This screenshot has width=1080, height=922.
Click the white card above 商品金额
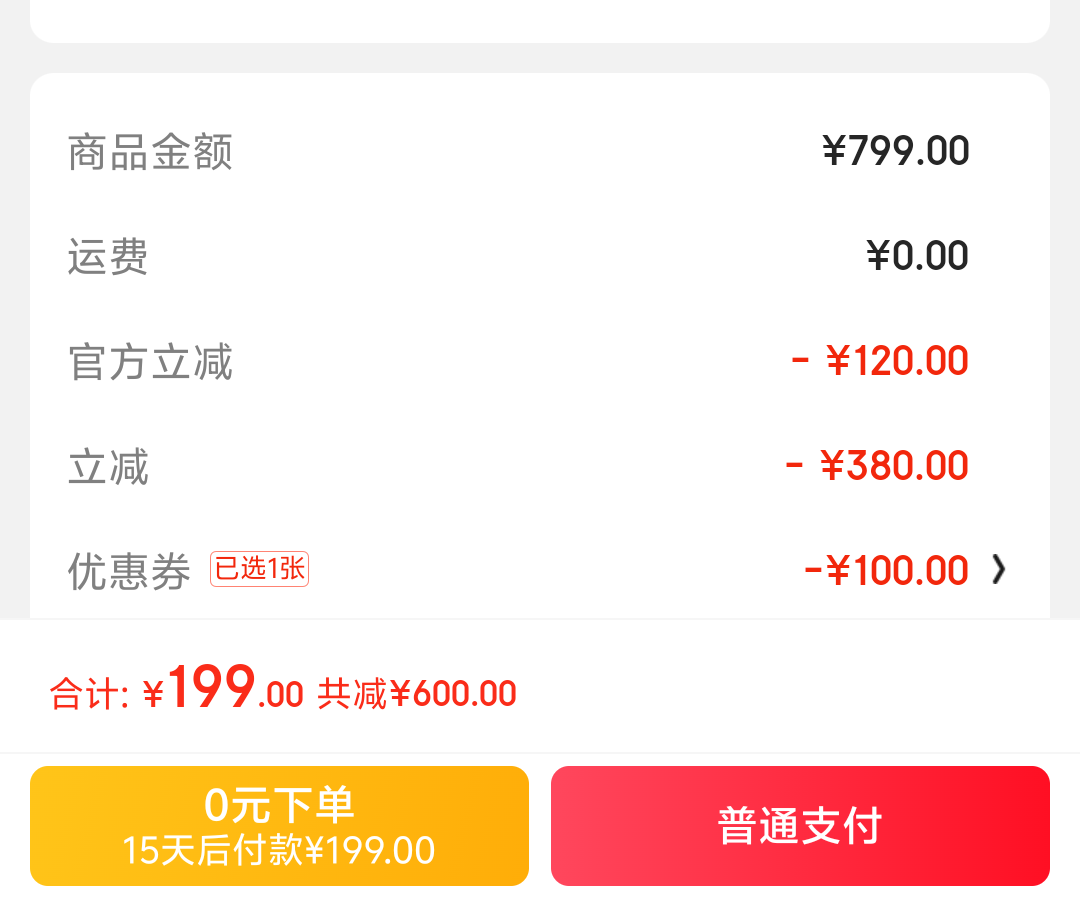click(x=540, y=21)
